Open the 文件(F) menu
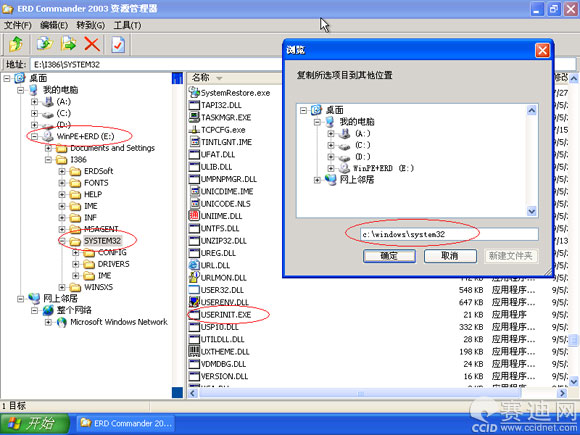Screen dimensions: 580x435 click(x=17, y=25)
